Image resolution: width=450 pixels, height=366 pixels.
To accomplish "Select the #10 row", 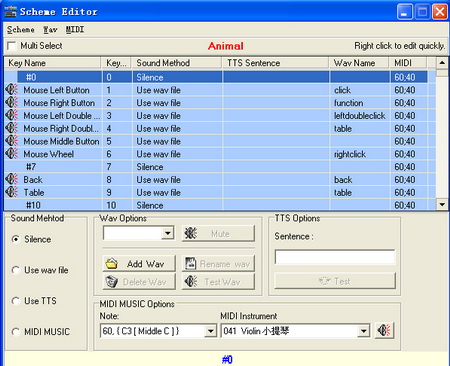I will (x=220, y=205).
